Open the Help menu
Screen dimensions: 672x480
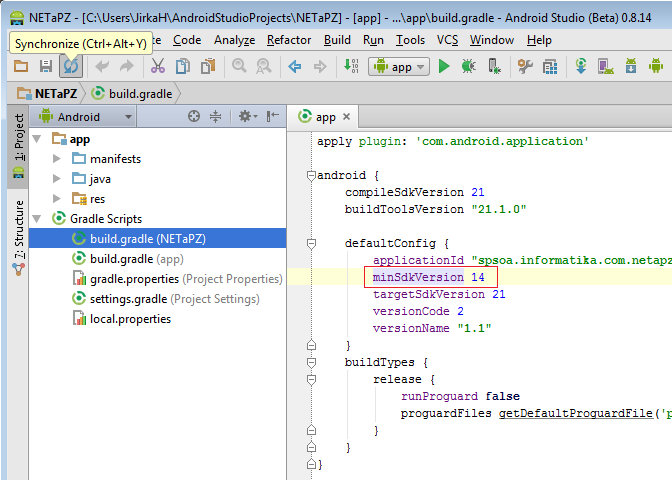(x=539, y=40)
